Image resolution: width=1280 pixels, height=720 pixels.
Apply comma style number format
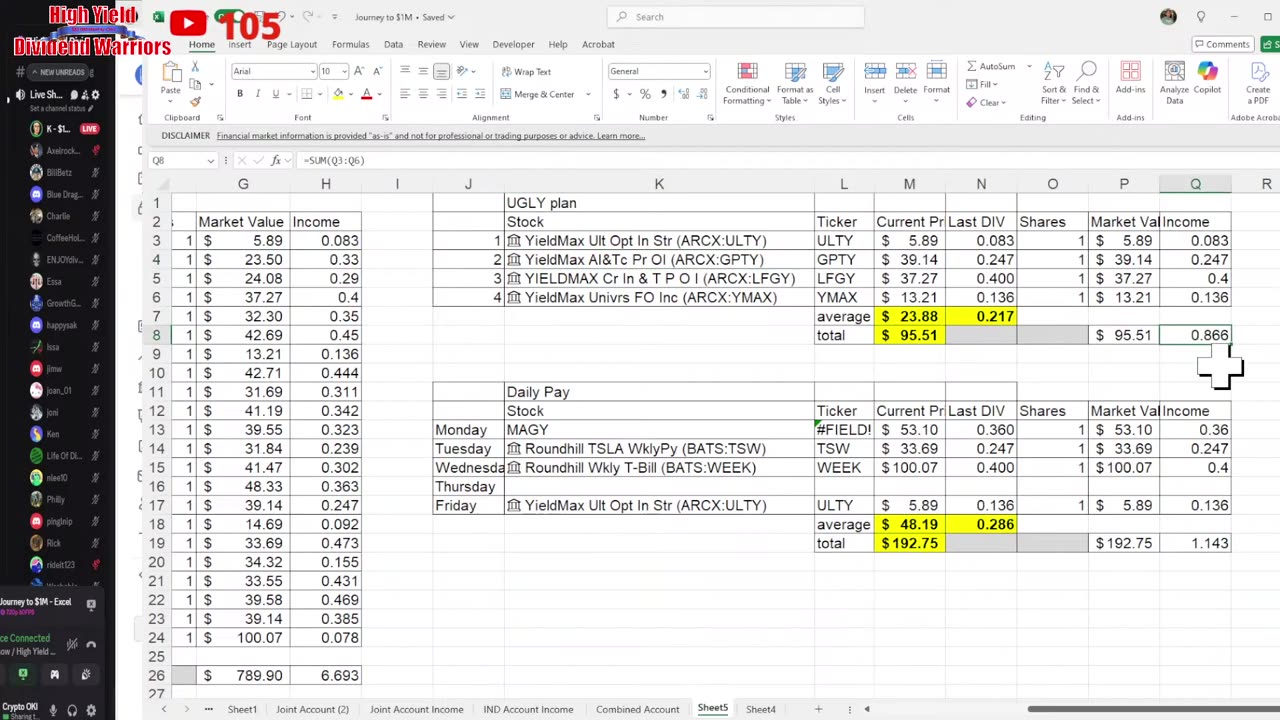[662, 94]
